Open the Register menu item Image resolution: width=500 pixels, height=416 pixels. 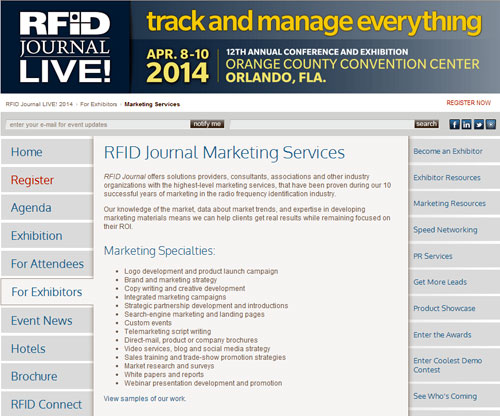[x=47, y=180]
